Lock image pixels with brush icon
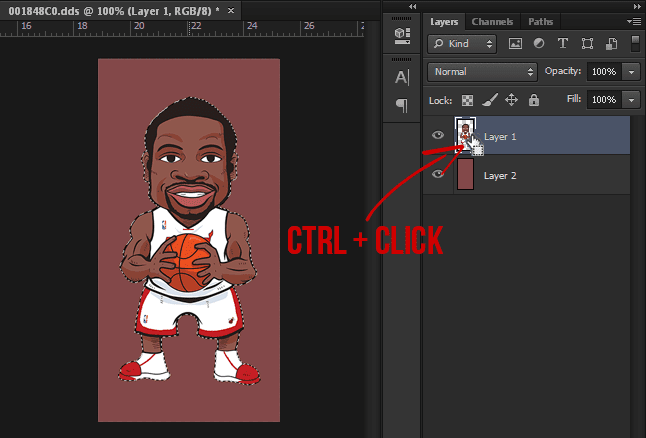 tap(489, 100)
